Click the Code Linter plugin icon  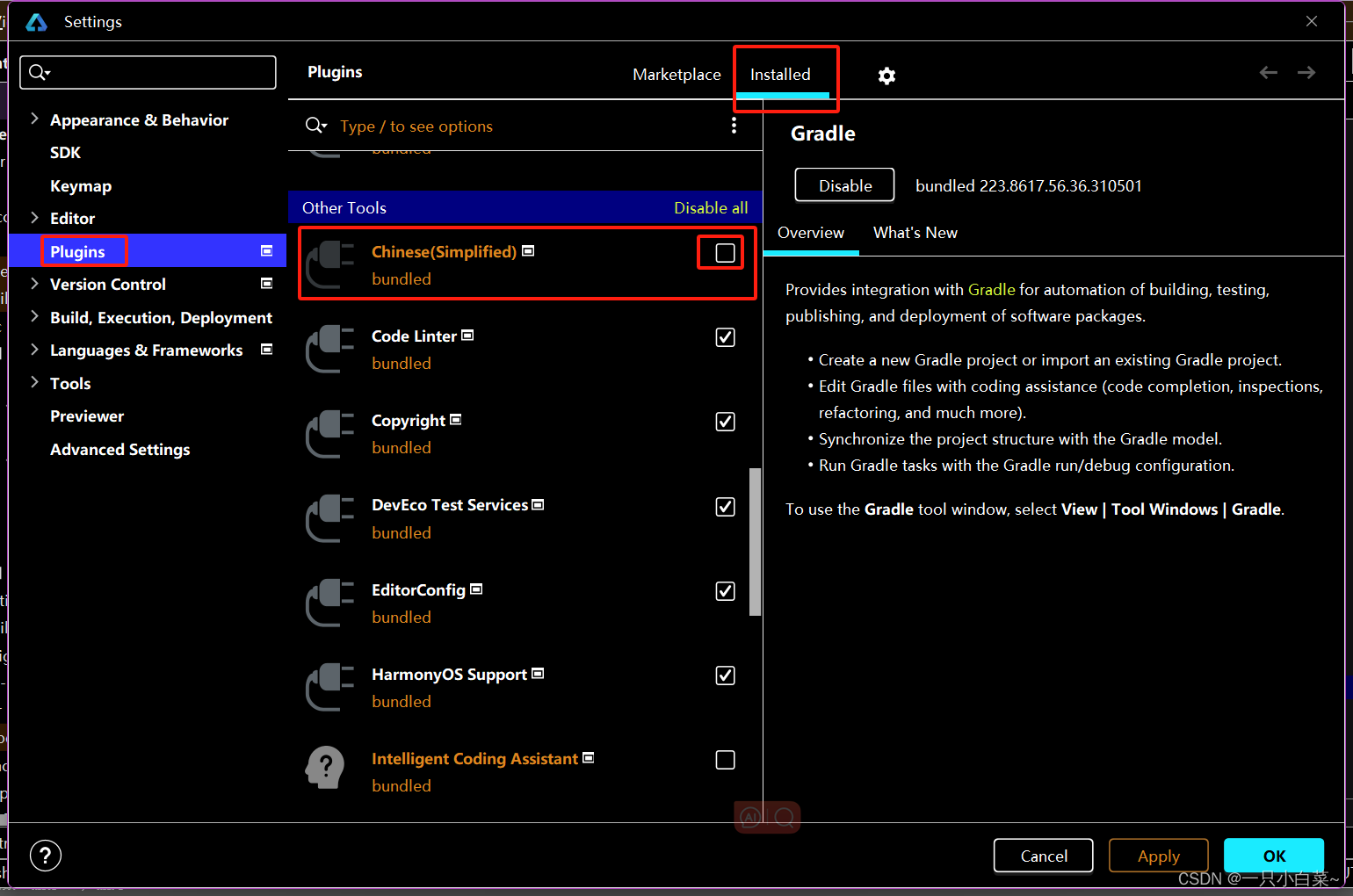(329, 349)
